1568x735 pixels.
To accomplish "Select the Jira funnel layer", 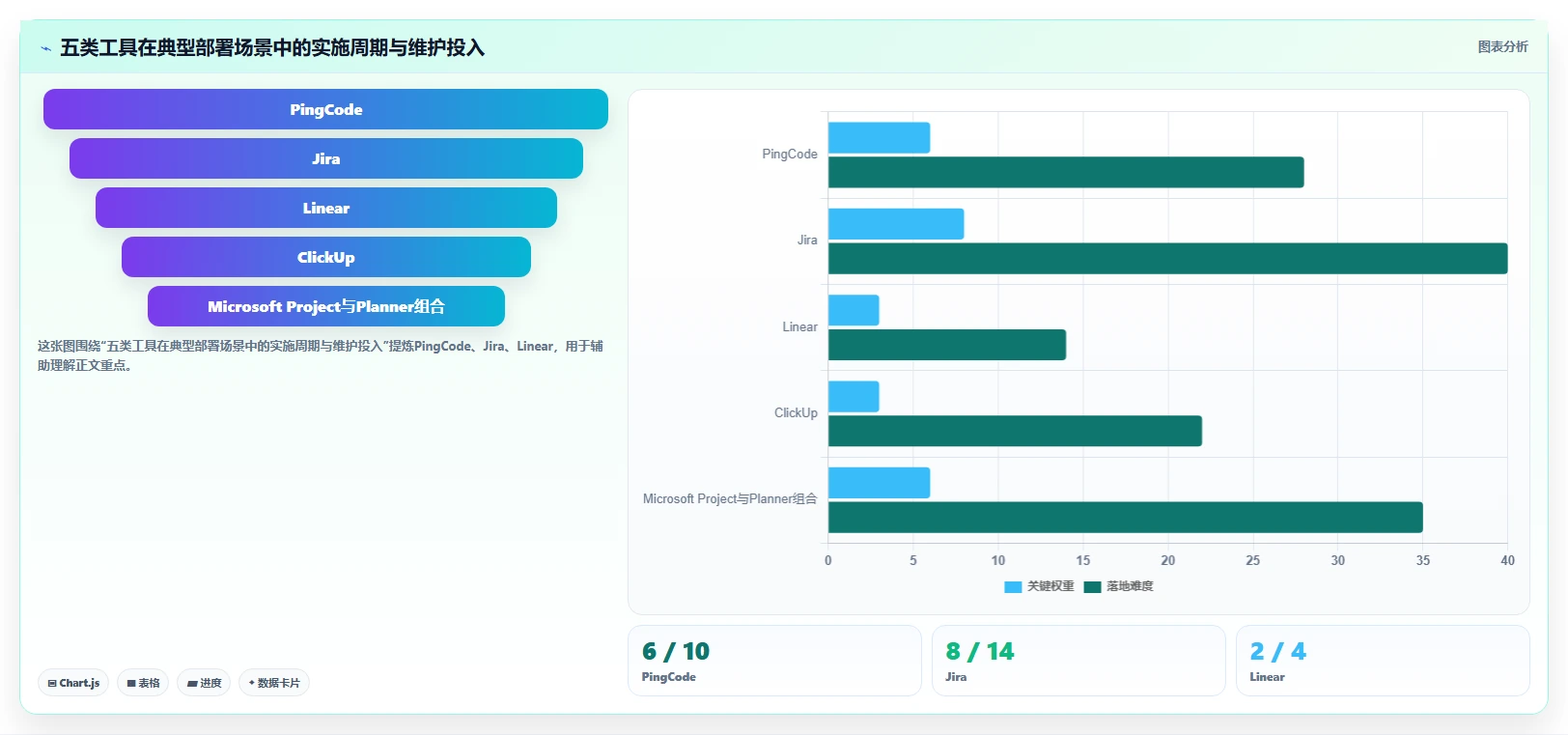I will pyautogui.click(x=325, y=158).
